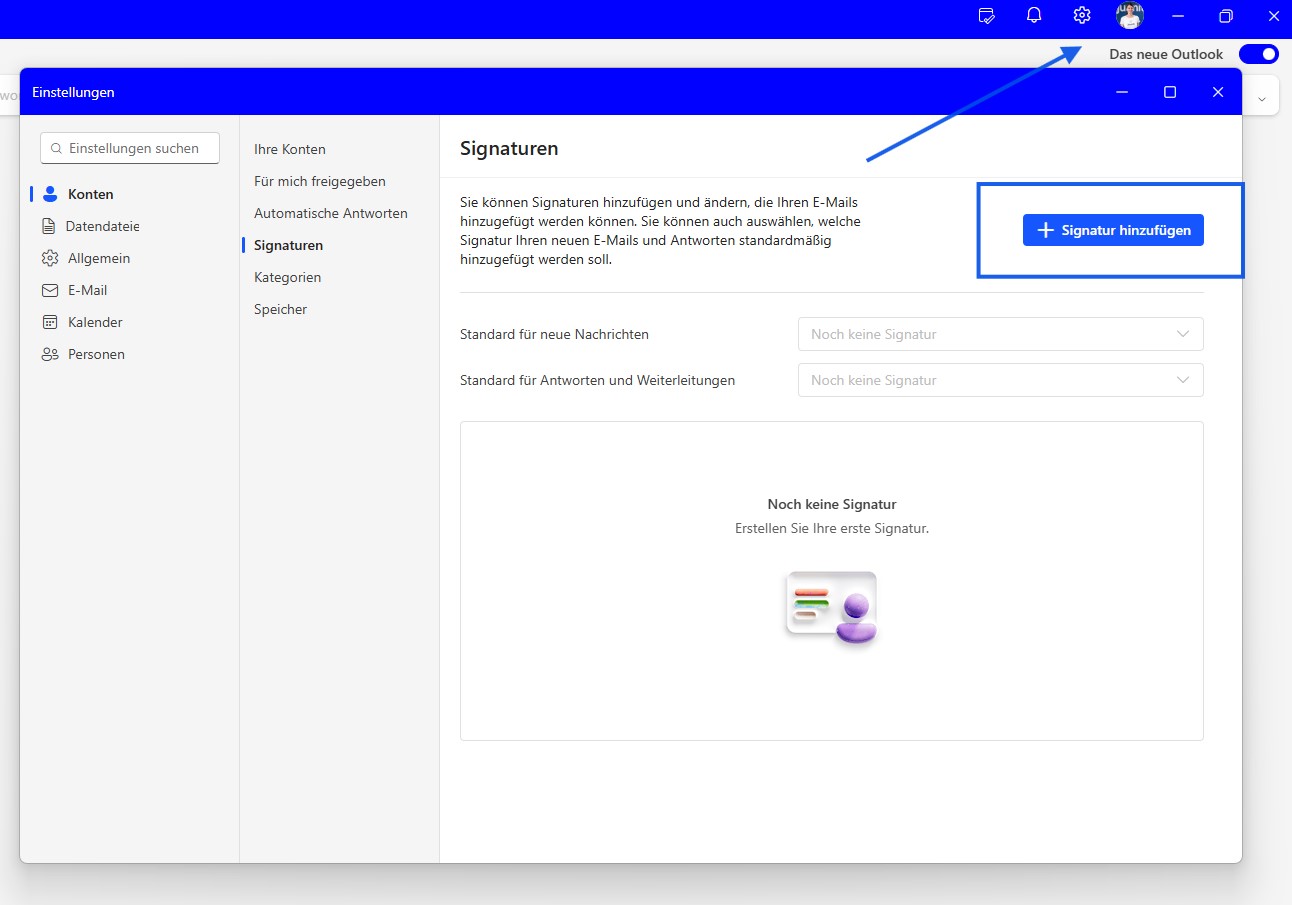This screenshot has height=905, width=1292.
Task: Minimize the main Outlook window
Action: pos(1178,16)
